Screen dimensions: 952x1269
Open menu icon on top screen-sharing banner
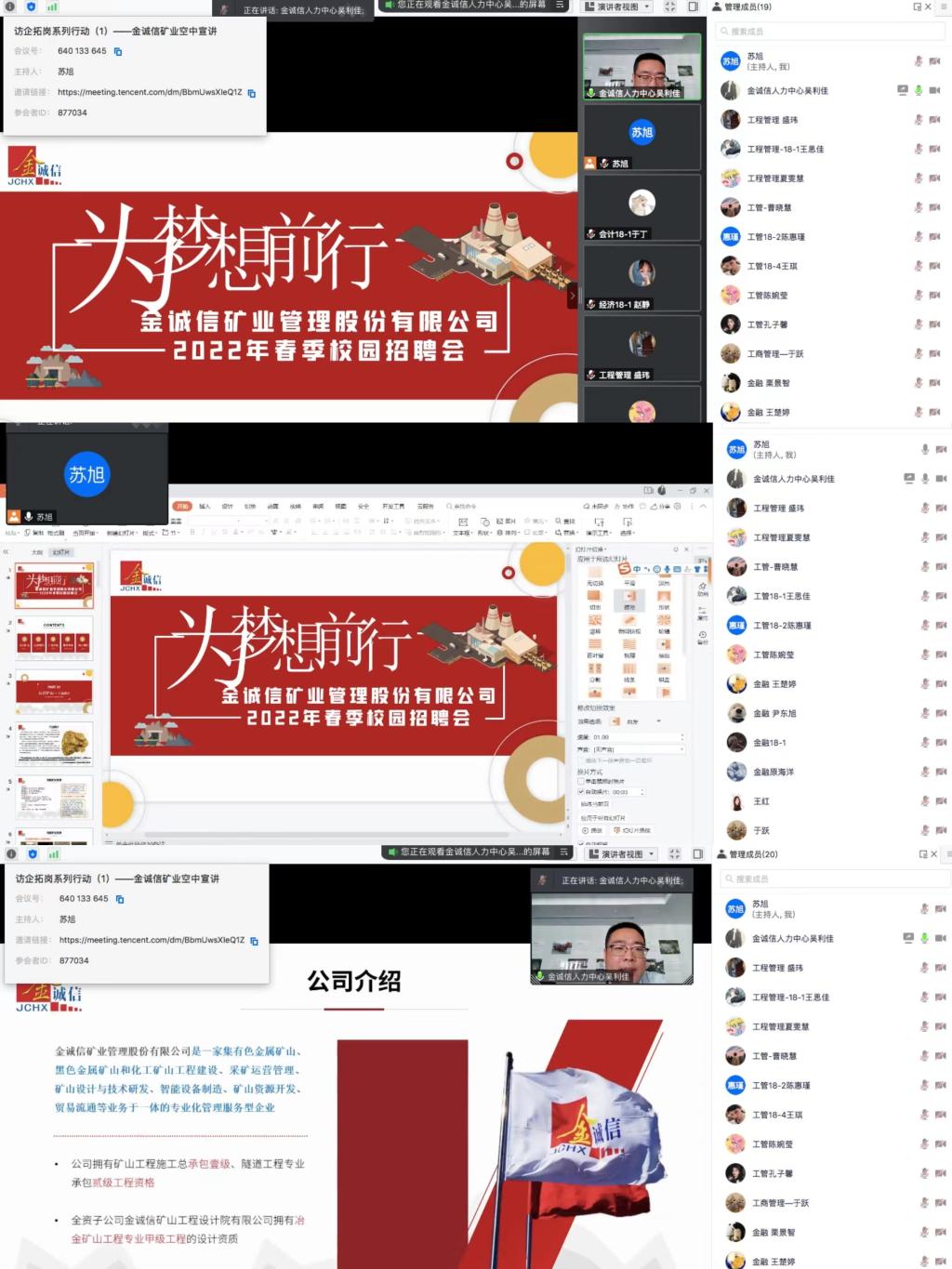pos(560,5)
